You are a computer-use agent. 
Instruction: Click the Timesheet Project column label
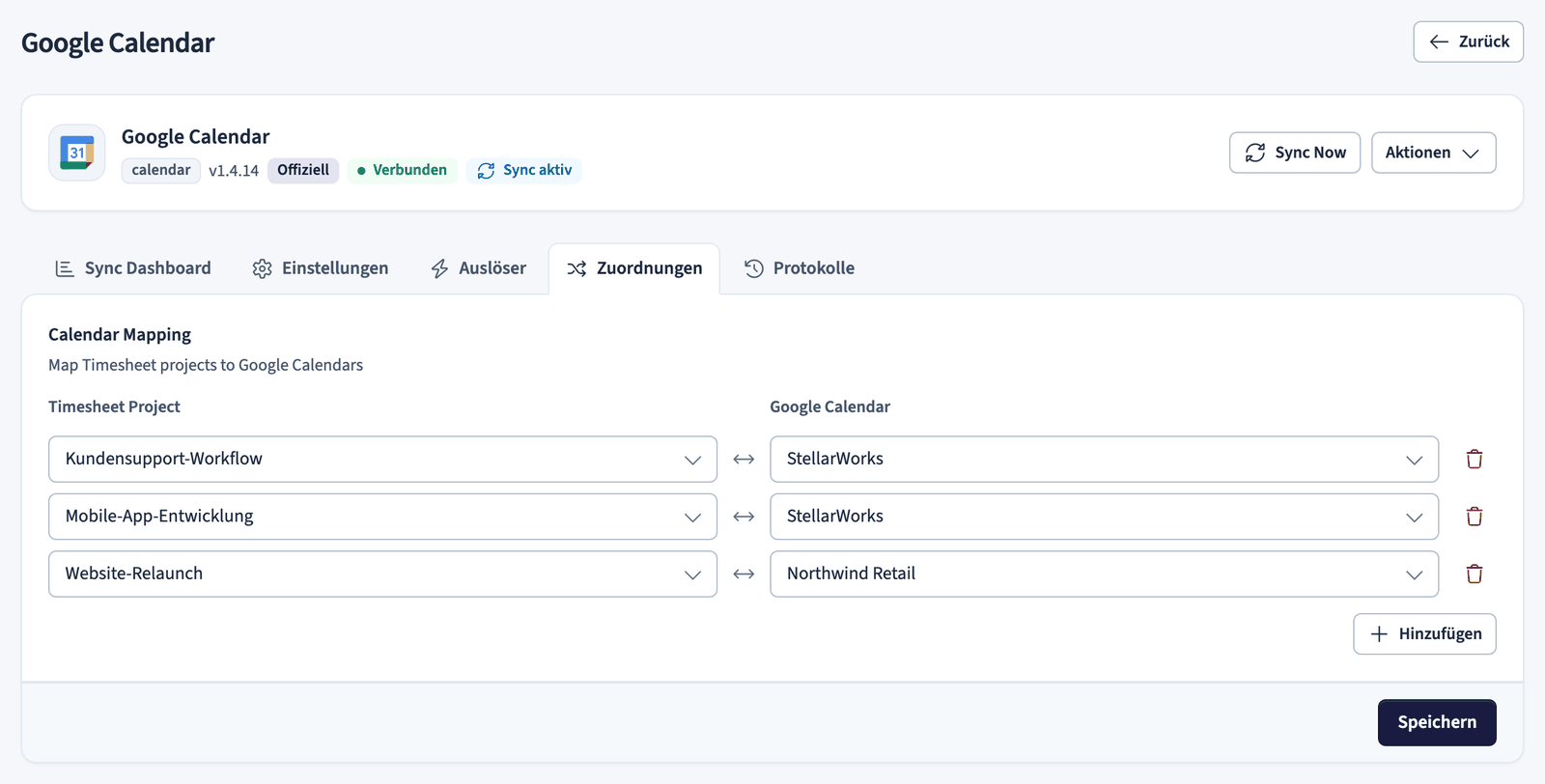click(x=114, y=406)
